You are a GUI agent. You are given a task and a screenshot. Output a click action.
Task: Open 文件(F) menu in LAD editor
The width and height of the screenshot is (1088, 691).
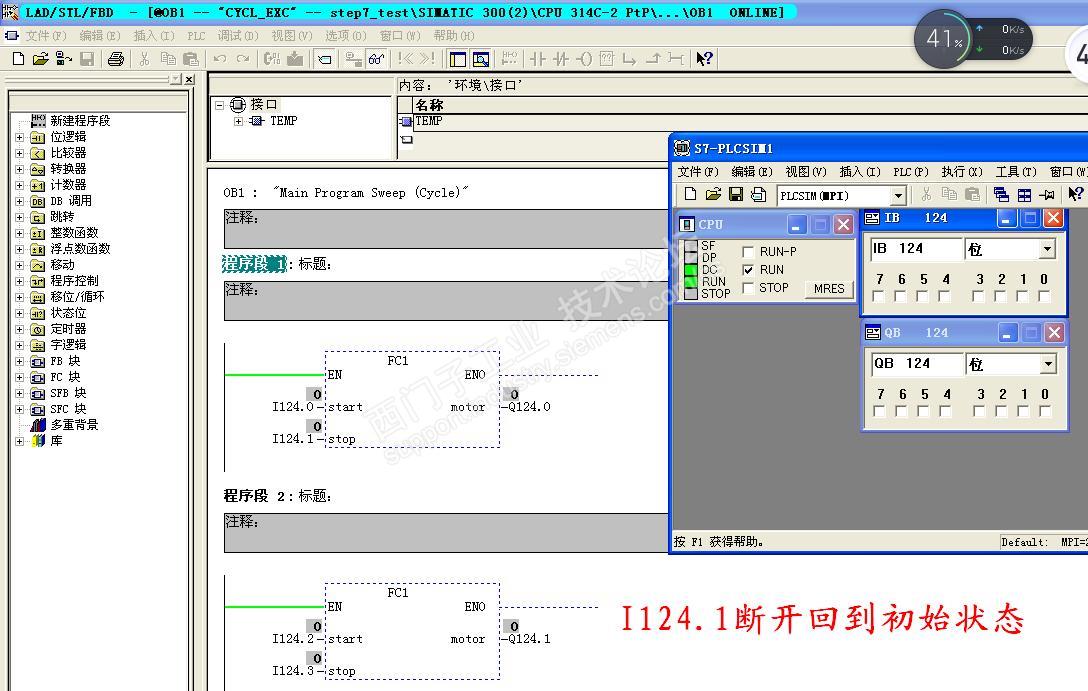point(46,35)
